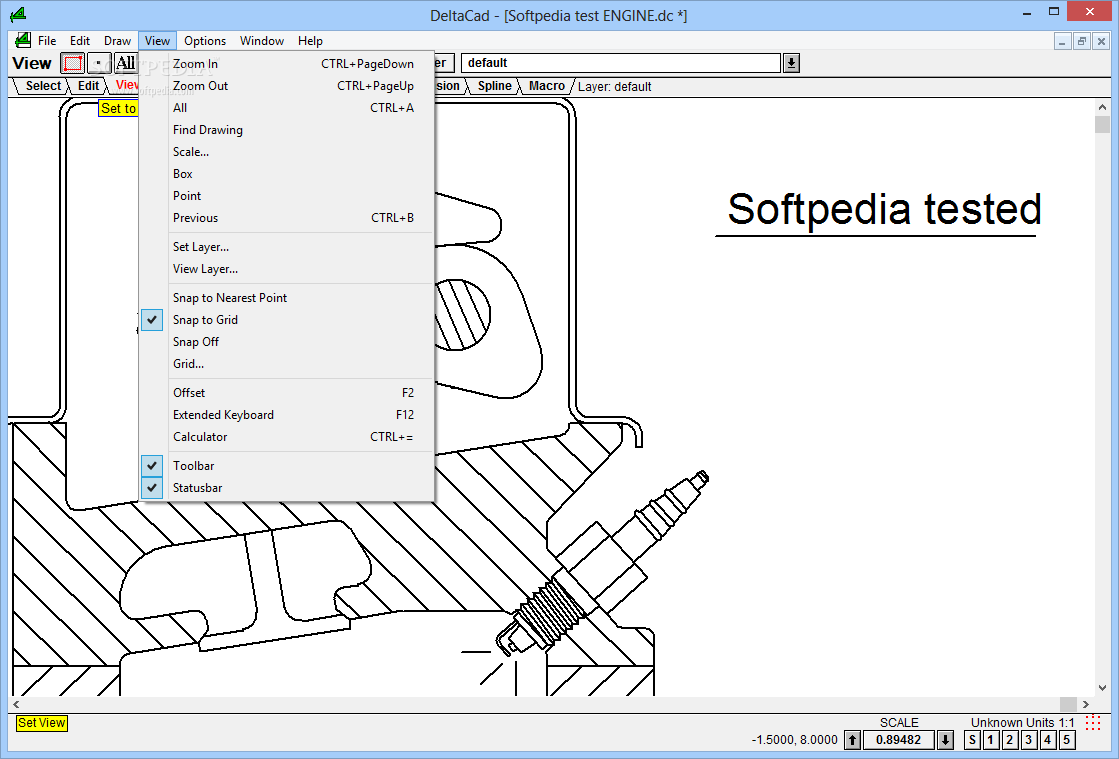
Task: Click the red dotted grid icon
Action: pyautogui.click(x=1093, y=723)
